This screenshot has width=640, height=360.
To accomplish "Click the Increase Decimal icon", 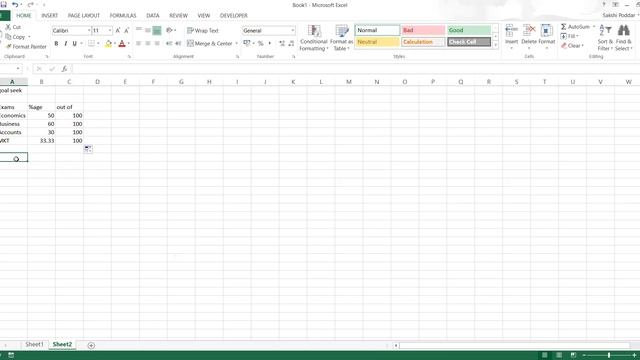I will tap(282, 43).
